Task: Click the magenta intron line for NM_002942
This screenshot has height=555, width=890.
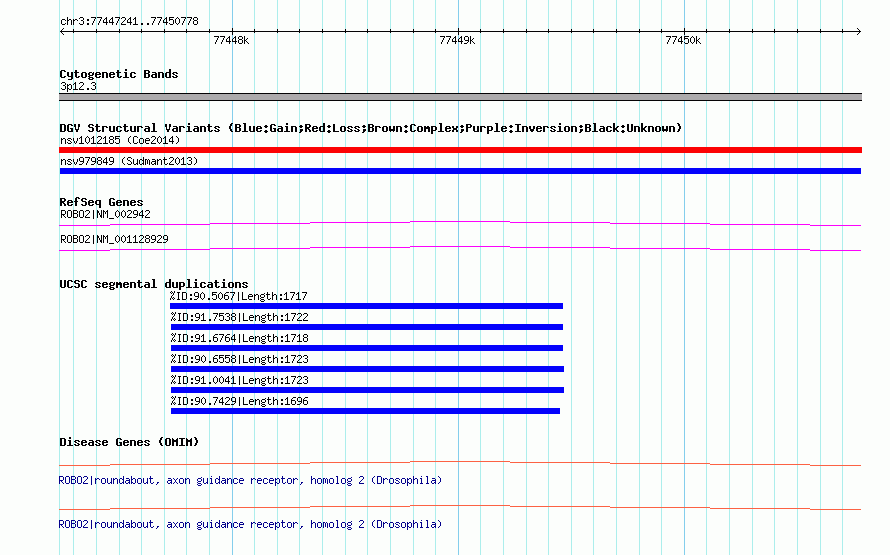Action: click(460, 224)
